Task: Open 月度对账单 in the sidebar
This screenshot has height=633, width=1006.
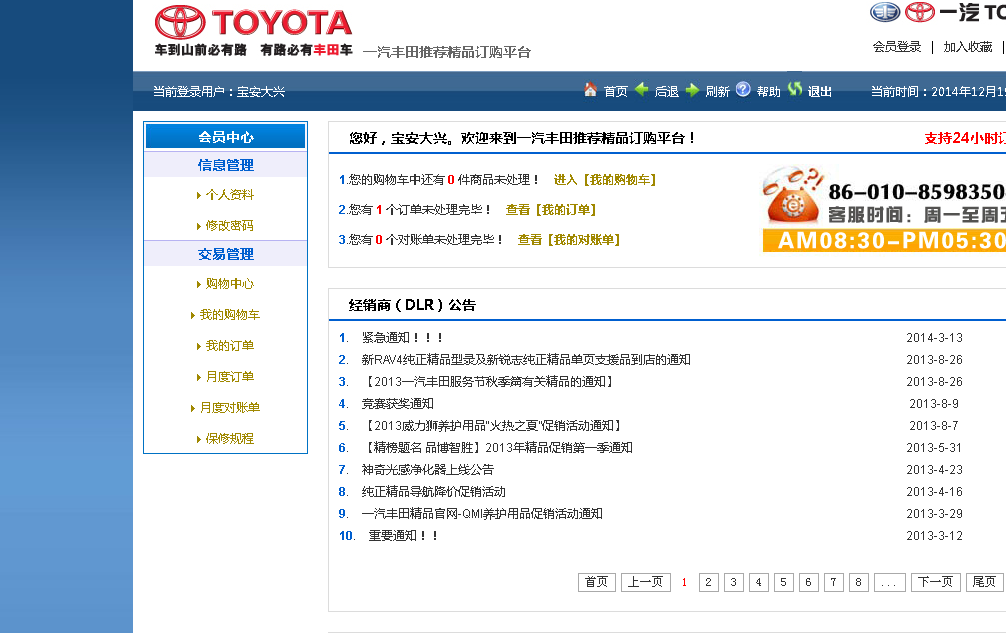Action: (230, 407)
